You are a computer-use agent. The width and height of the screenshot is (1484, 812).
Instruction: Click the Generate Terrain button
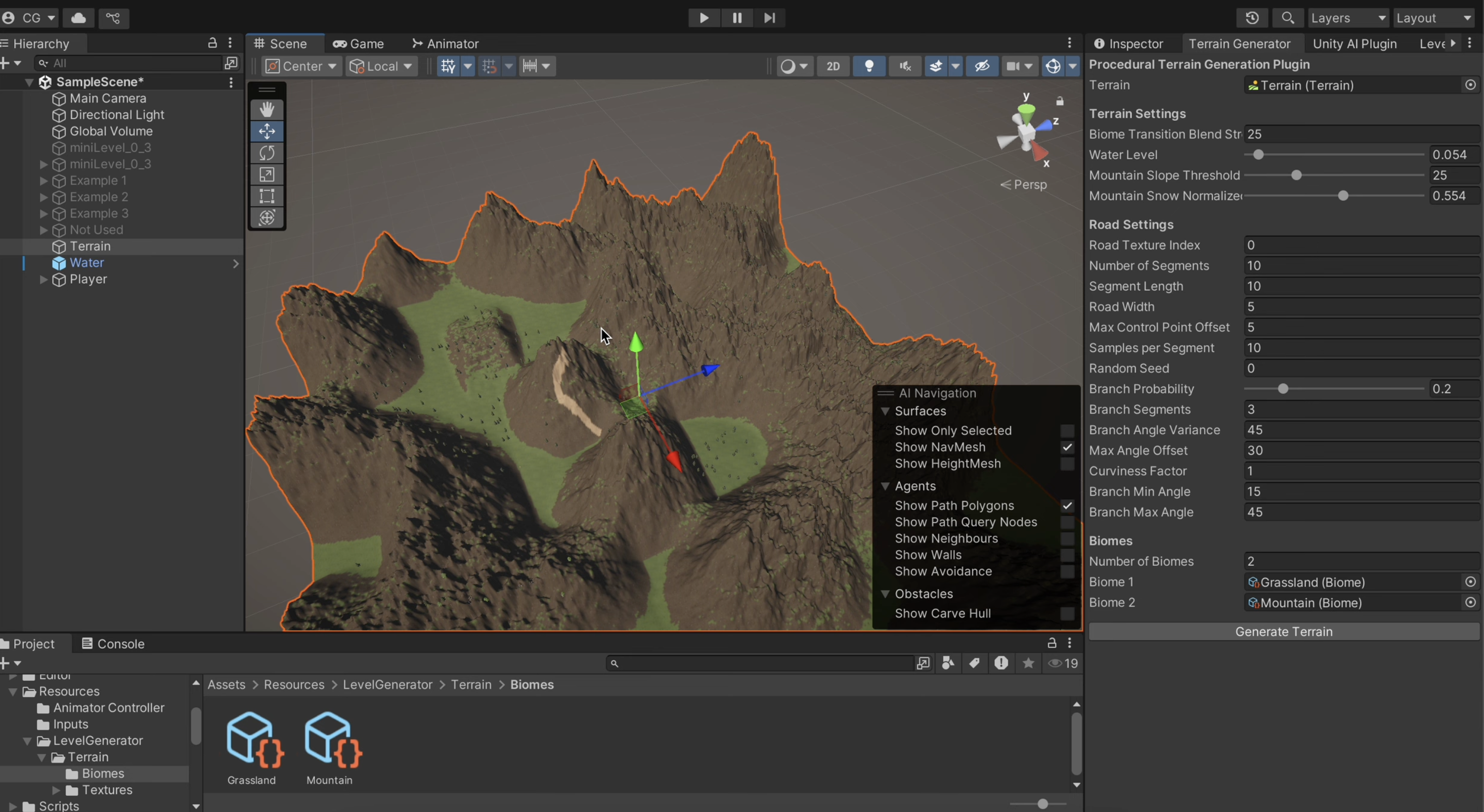point(1284,631)
